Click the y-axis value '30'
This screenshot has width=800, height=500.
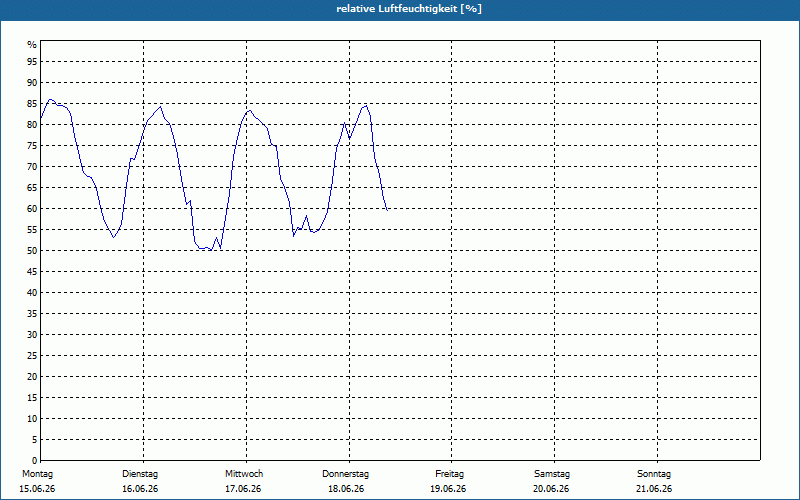[32, 335]
